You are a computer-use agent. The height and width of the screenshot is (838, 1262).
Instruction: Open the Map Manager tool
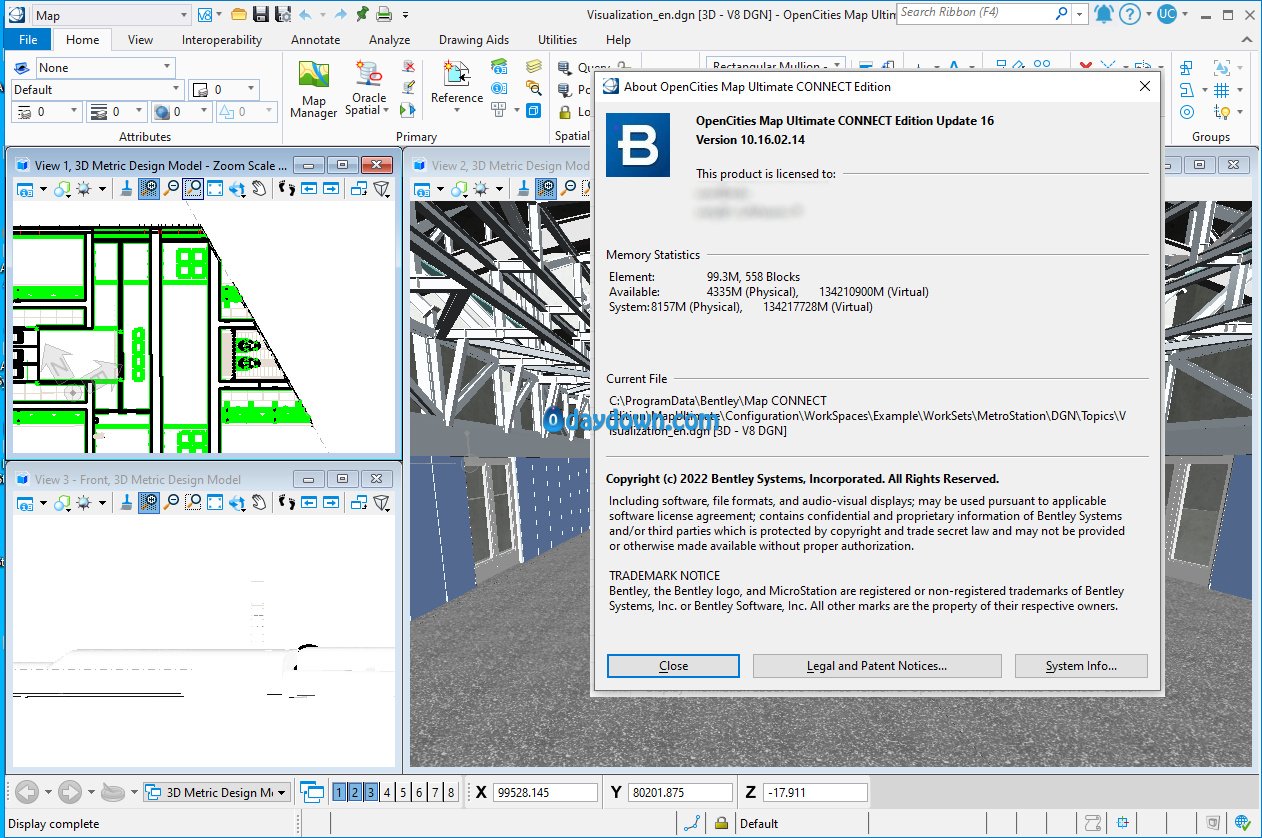pos(314,89)
